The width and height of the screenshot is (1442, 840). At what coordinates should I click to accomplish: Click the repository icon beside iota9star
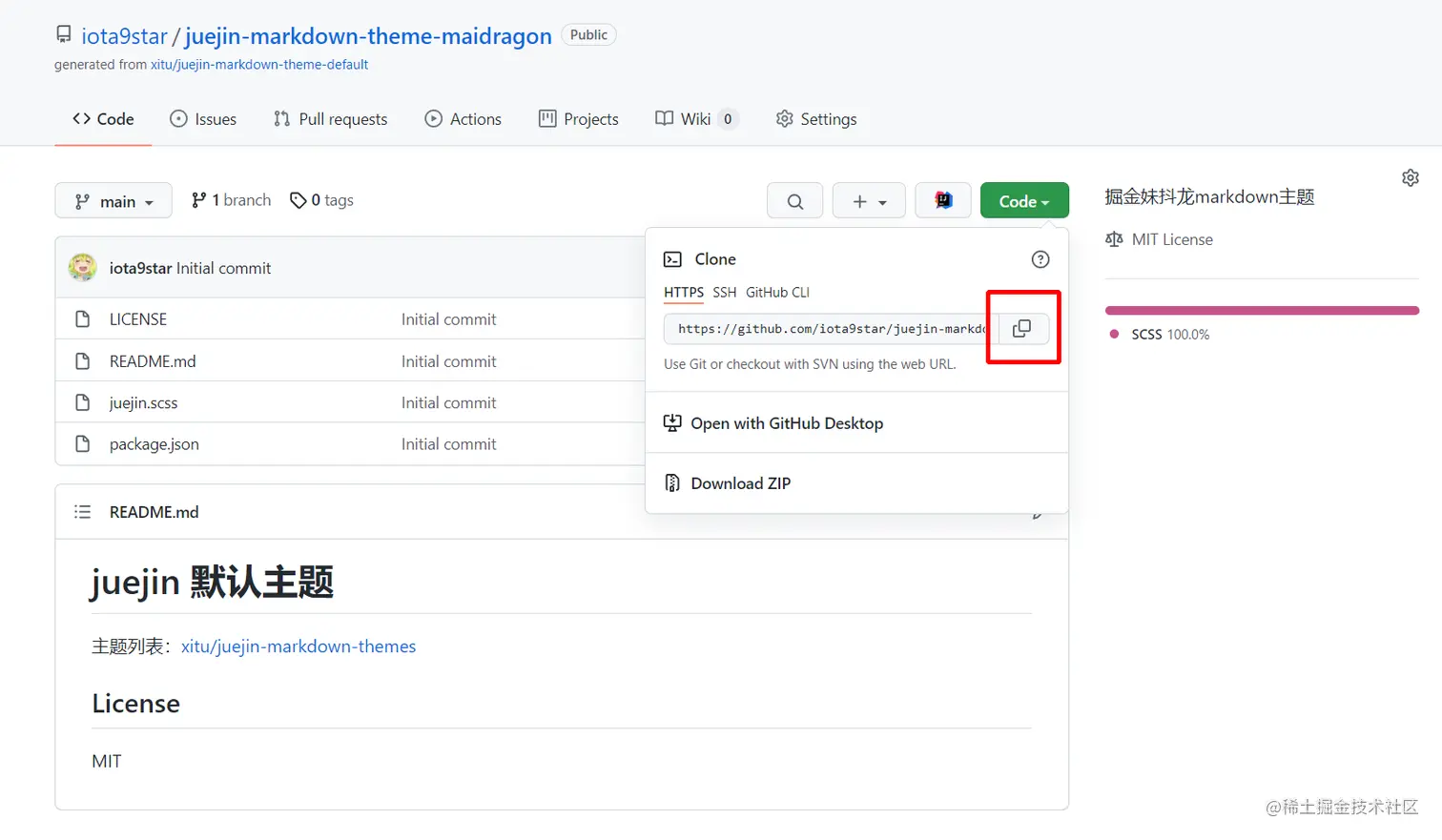point(64,34)
